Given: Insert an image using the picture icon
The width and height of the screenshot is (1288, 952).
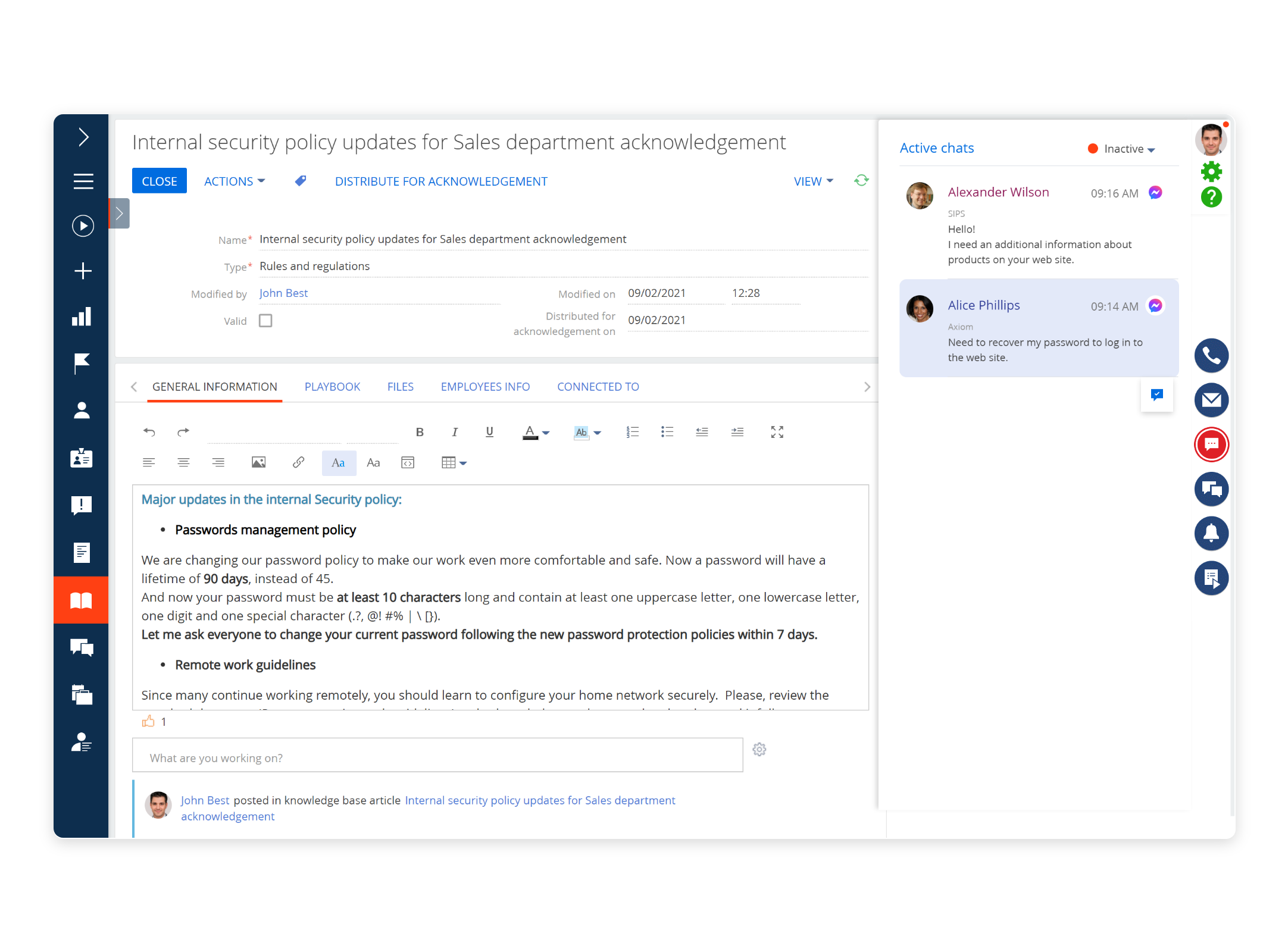Looking at the screenshot, I should click(x=258, y=462).
